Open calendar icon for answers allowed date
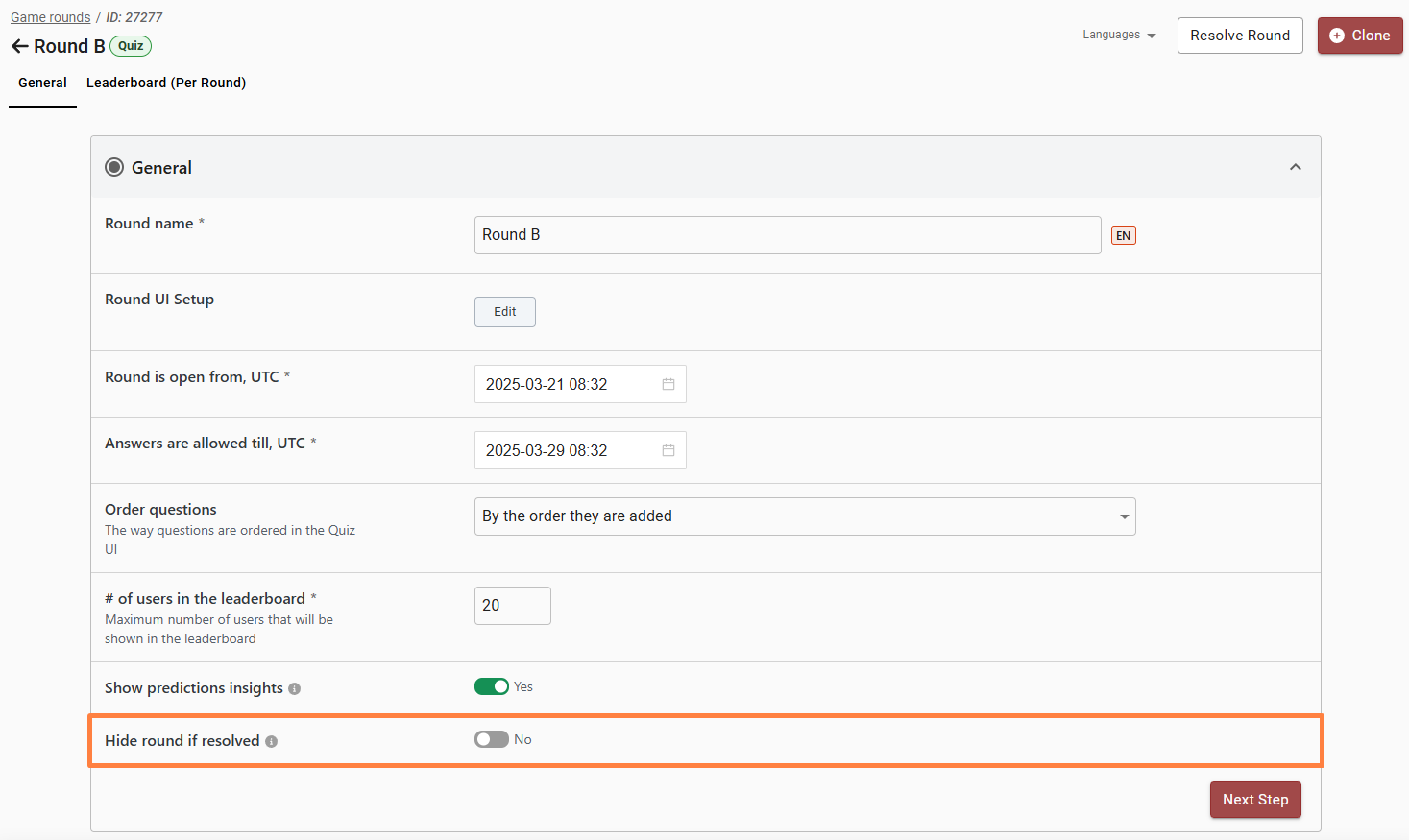 (x=668, y=450)
